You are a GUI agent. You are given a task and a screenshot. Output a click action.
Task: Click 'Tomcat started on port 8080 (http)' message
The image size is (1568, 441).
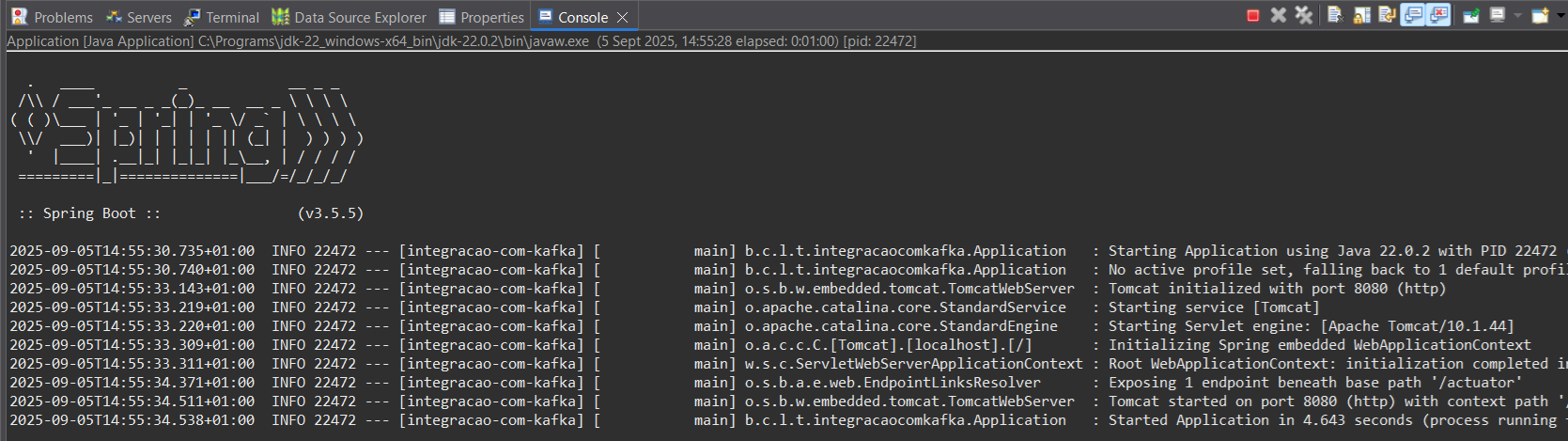pos(1337,402)
